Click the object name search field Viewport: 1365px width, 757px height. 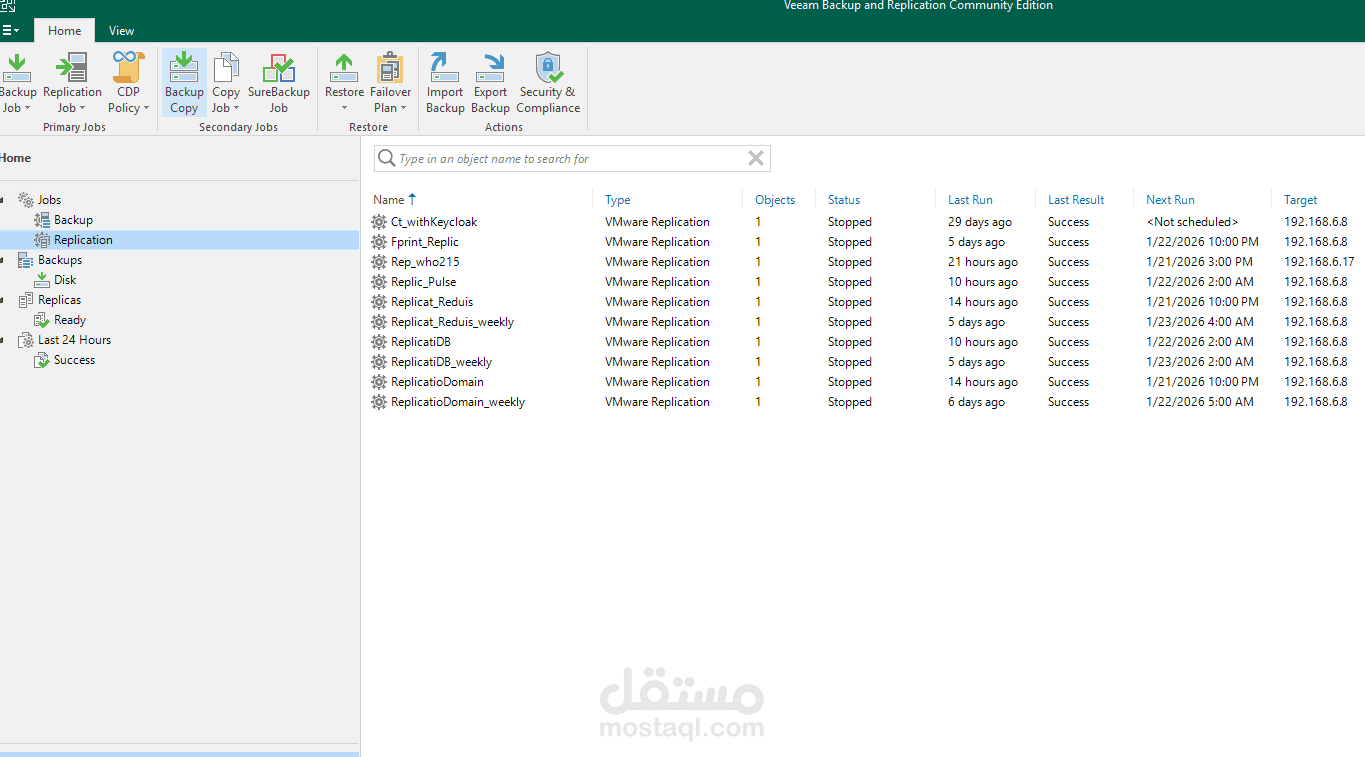point(560,158)
